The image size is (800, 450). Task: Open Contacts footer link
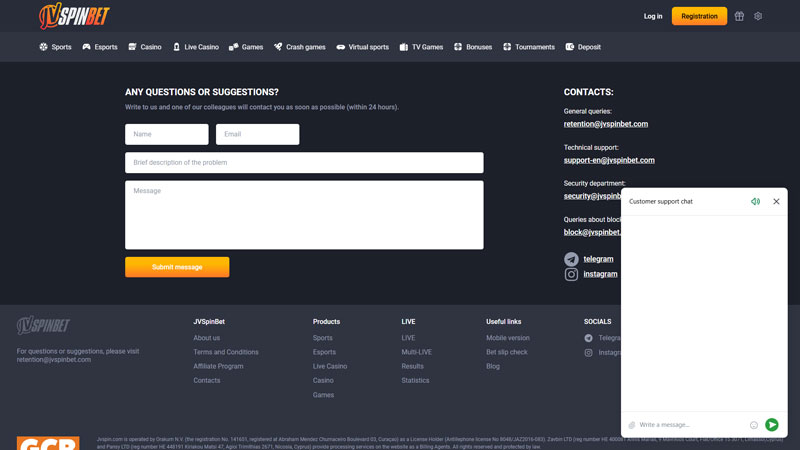pyautogui.click(x=207, y=381)
